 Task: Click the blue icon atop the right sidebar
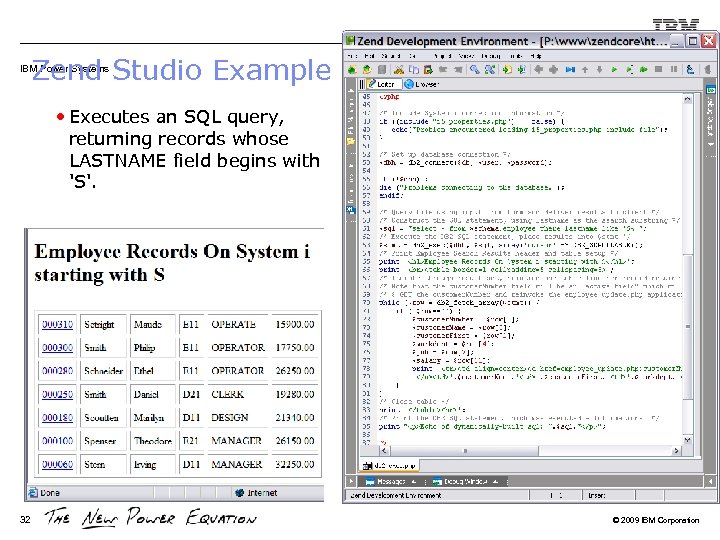711,89
